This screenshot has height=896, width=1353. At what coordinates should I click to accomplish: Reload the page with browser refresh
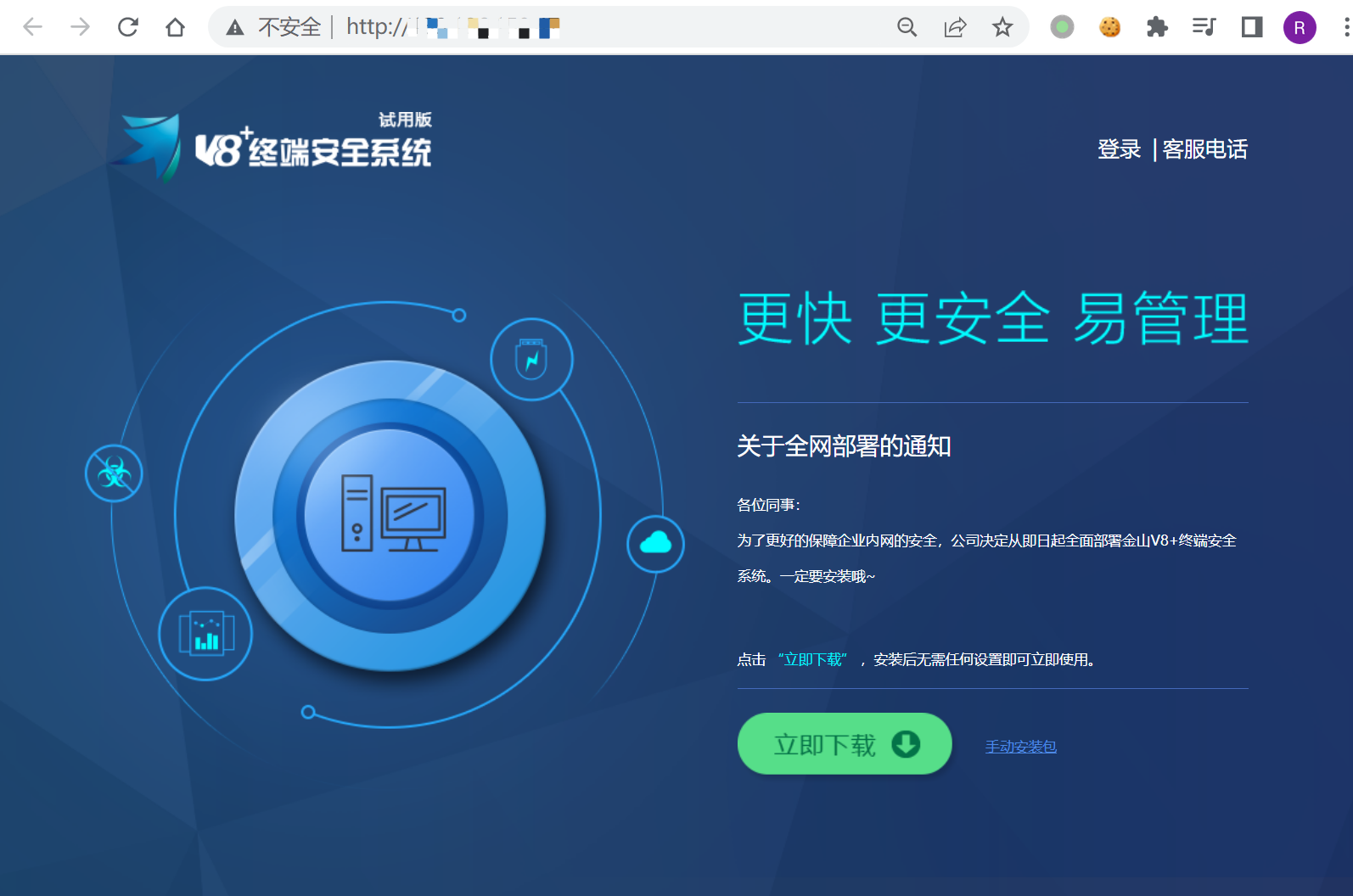coord(128,27)
